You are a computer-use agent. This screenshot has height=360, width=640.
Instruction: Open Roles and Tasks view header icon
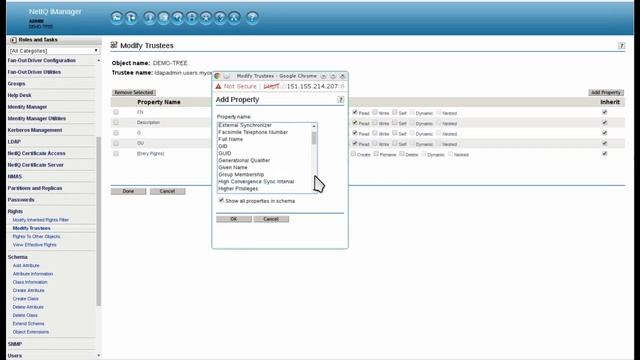[149, 18]
